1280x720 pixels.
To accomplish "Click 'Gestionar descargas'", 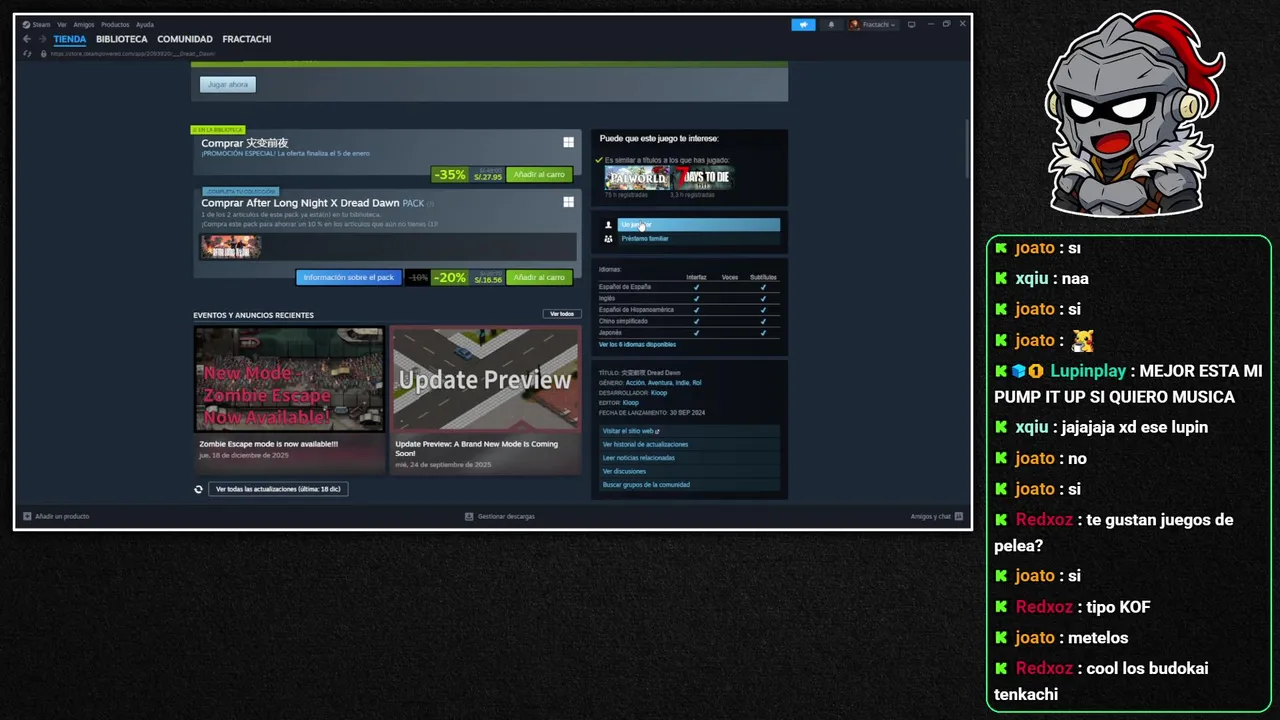I will click(x=506, y=516).
